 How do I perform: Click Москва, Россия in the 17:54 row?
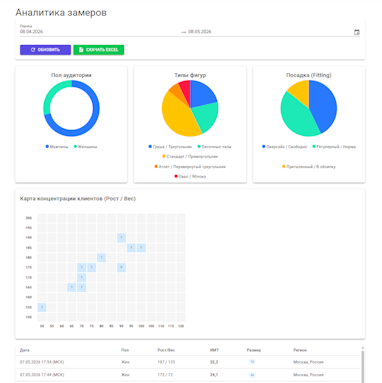[308, 362]
